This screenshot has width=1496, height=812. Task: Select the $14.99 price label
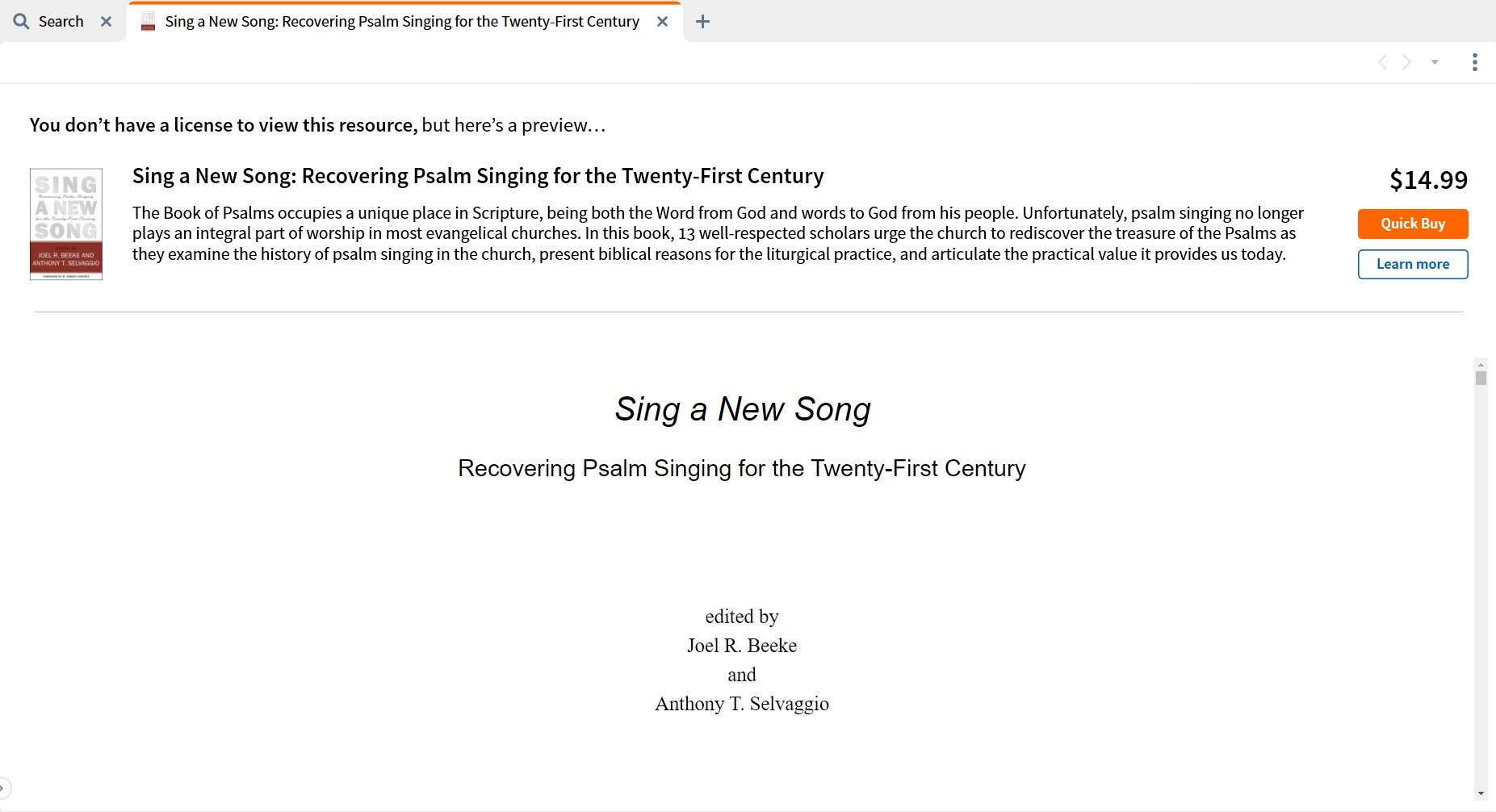(x=1428, y=180)
